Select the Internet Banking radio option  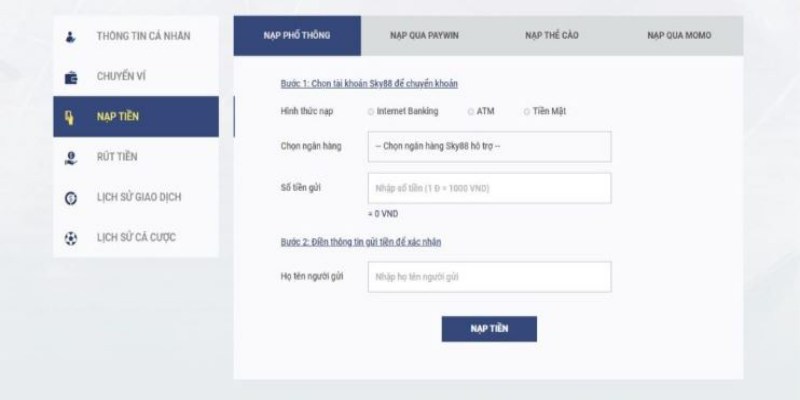click(371, 112)
